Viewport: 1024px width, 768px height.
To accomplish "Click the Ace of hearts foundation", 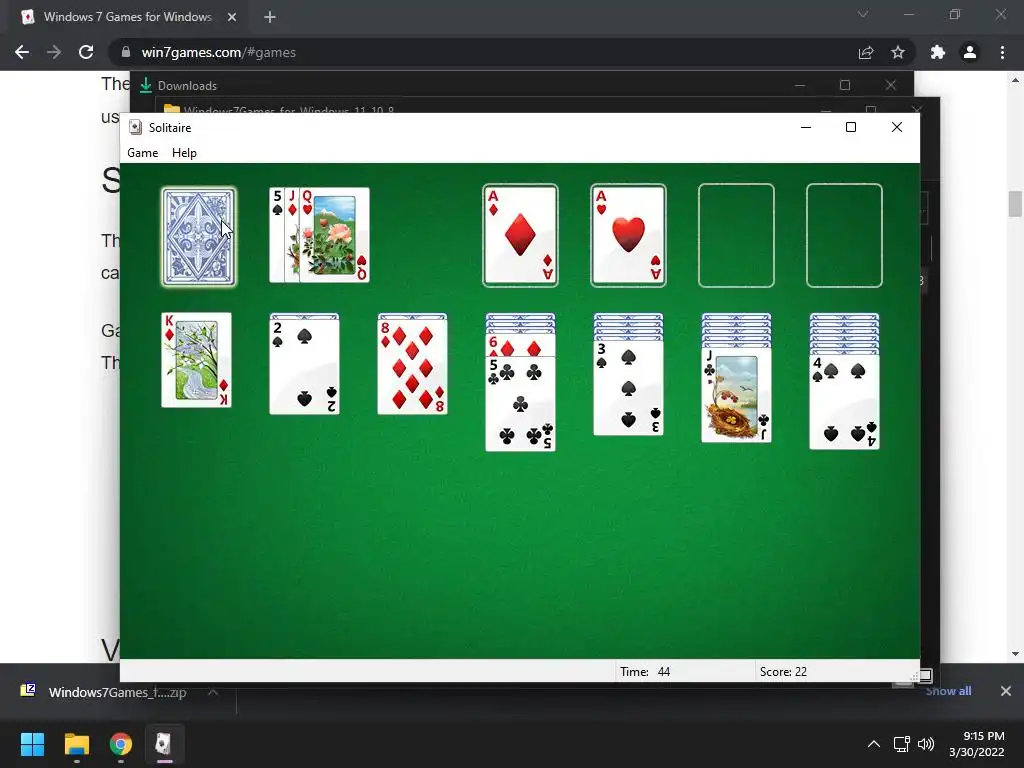I will [x=628, y=235].
